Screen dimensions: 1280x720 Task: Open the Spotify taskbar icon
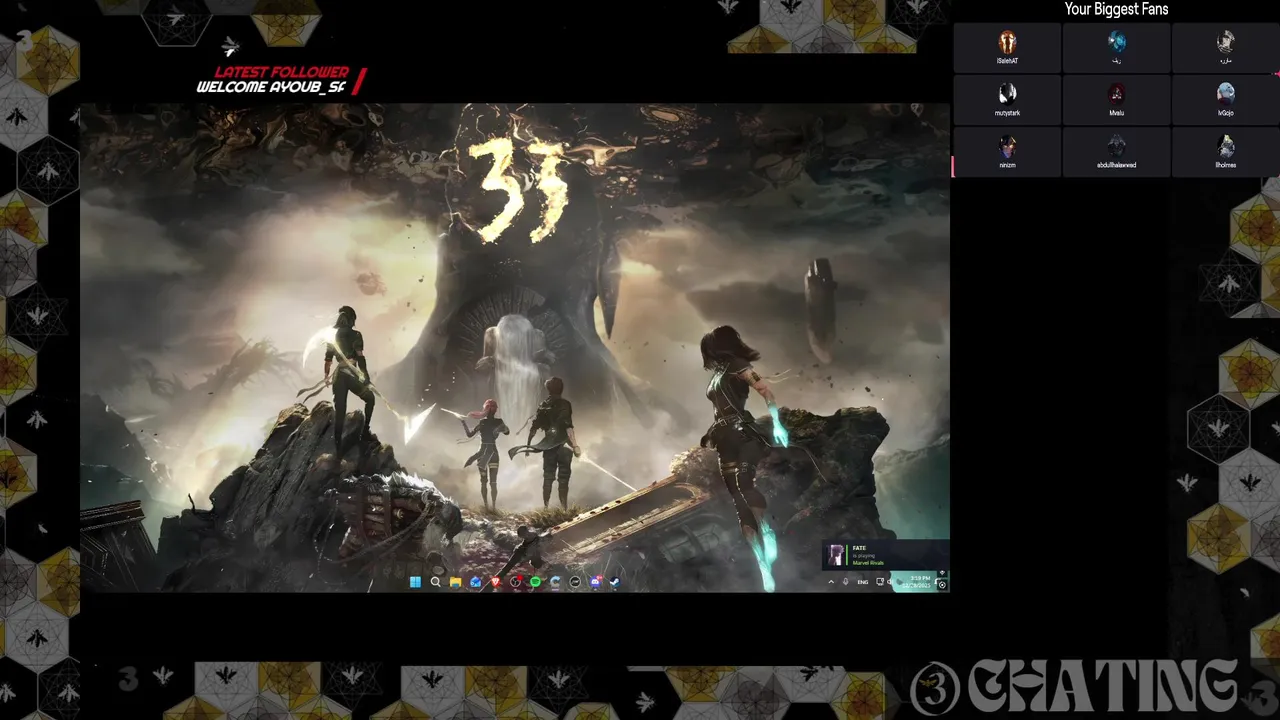pyautogui.click(x=535, y=582)
